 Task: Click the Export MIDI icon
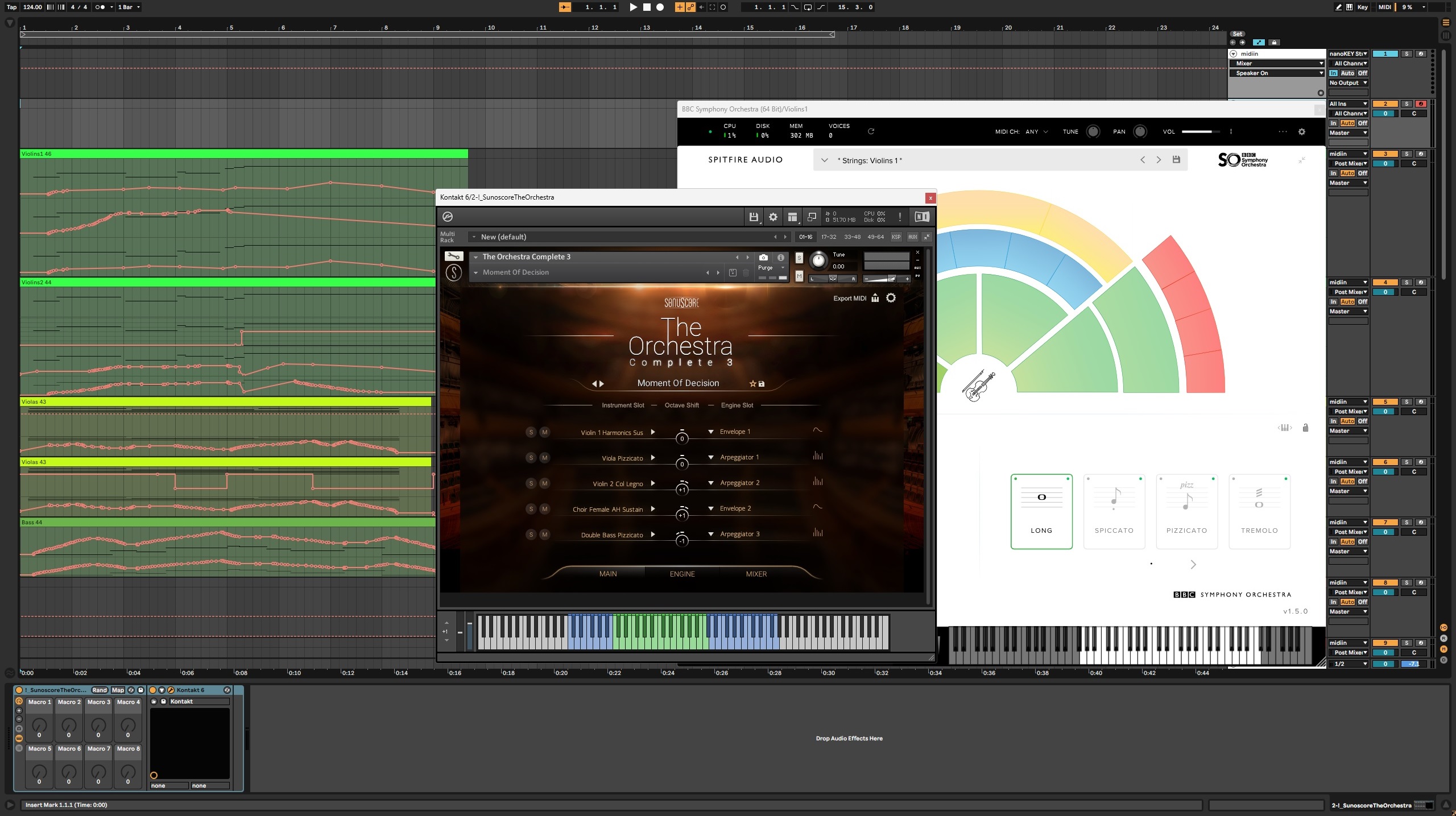[x=875, y=298]
